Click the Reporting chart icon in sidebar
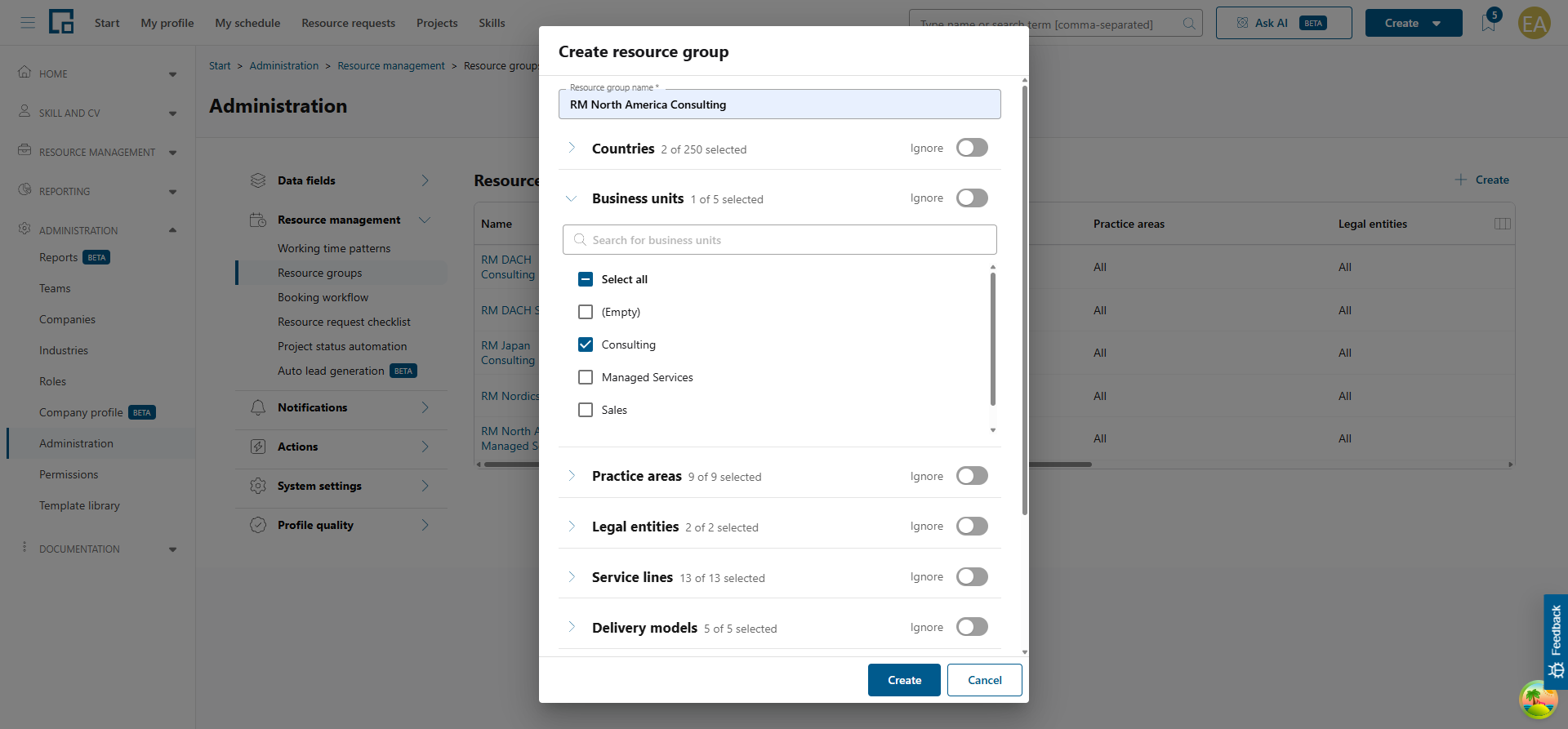This screenshot has width=1568, height=729. [24, 189]
